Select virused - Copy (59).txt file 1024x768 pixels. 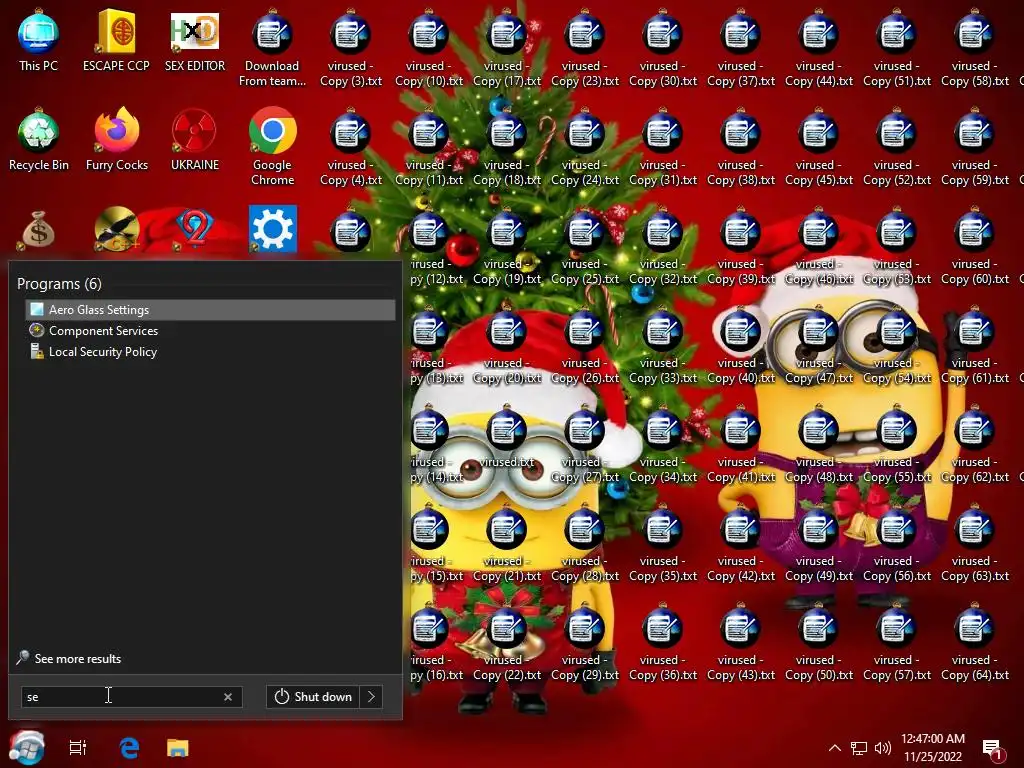975,147
